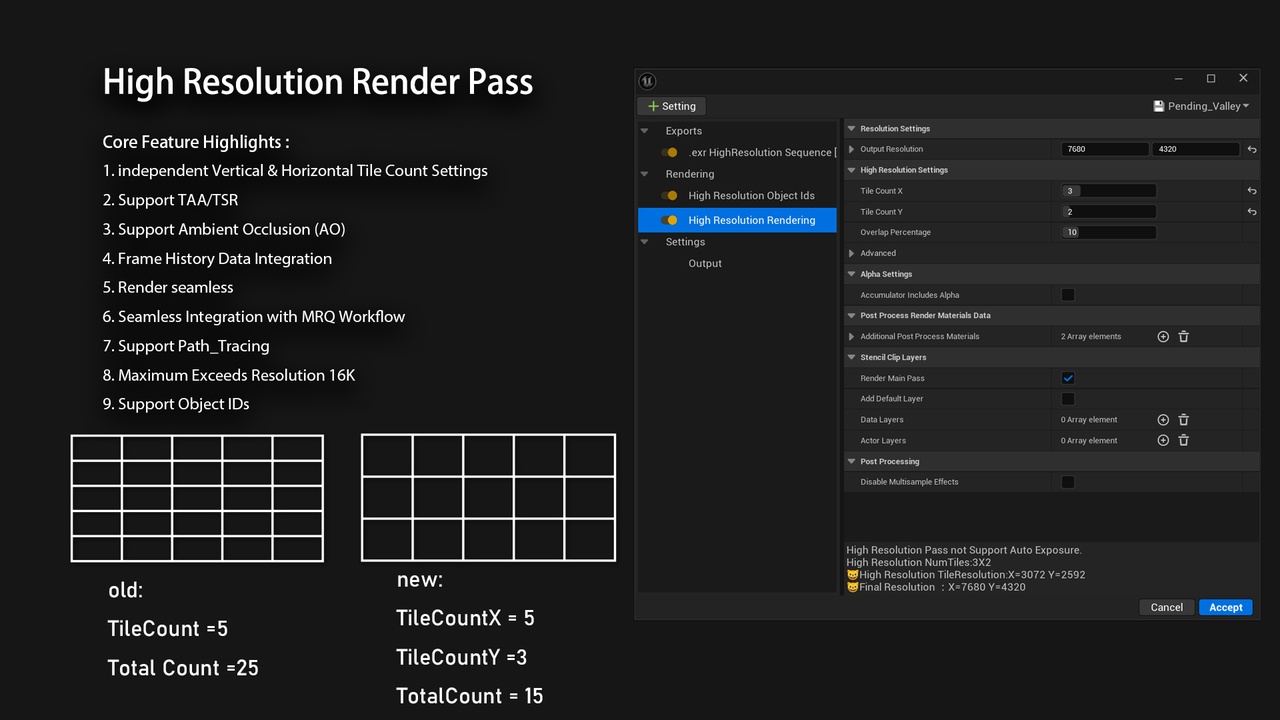Clear Data Layers array with trash icon
Viewport: 1280px width, 720px height.
coord(1184,420)
